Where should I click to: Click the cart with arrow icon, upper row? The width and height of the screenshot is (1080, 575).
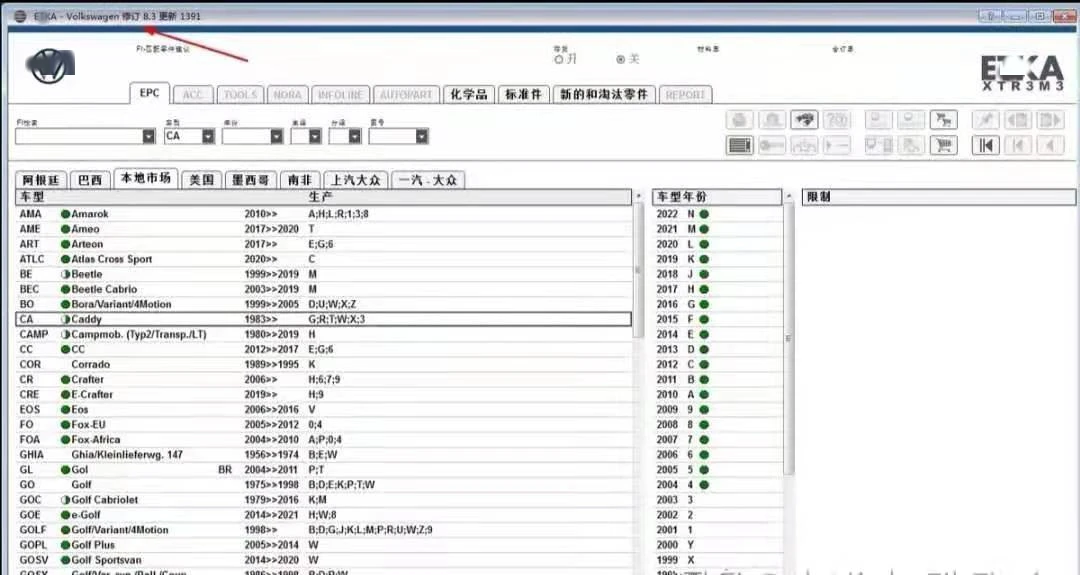(943, 120)
